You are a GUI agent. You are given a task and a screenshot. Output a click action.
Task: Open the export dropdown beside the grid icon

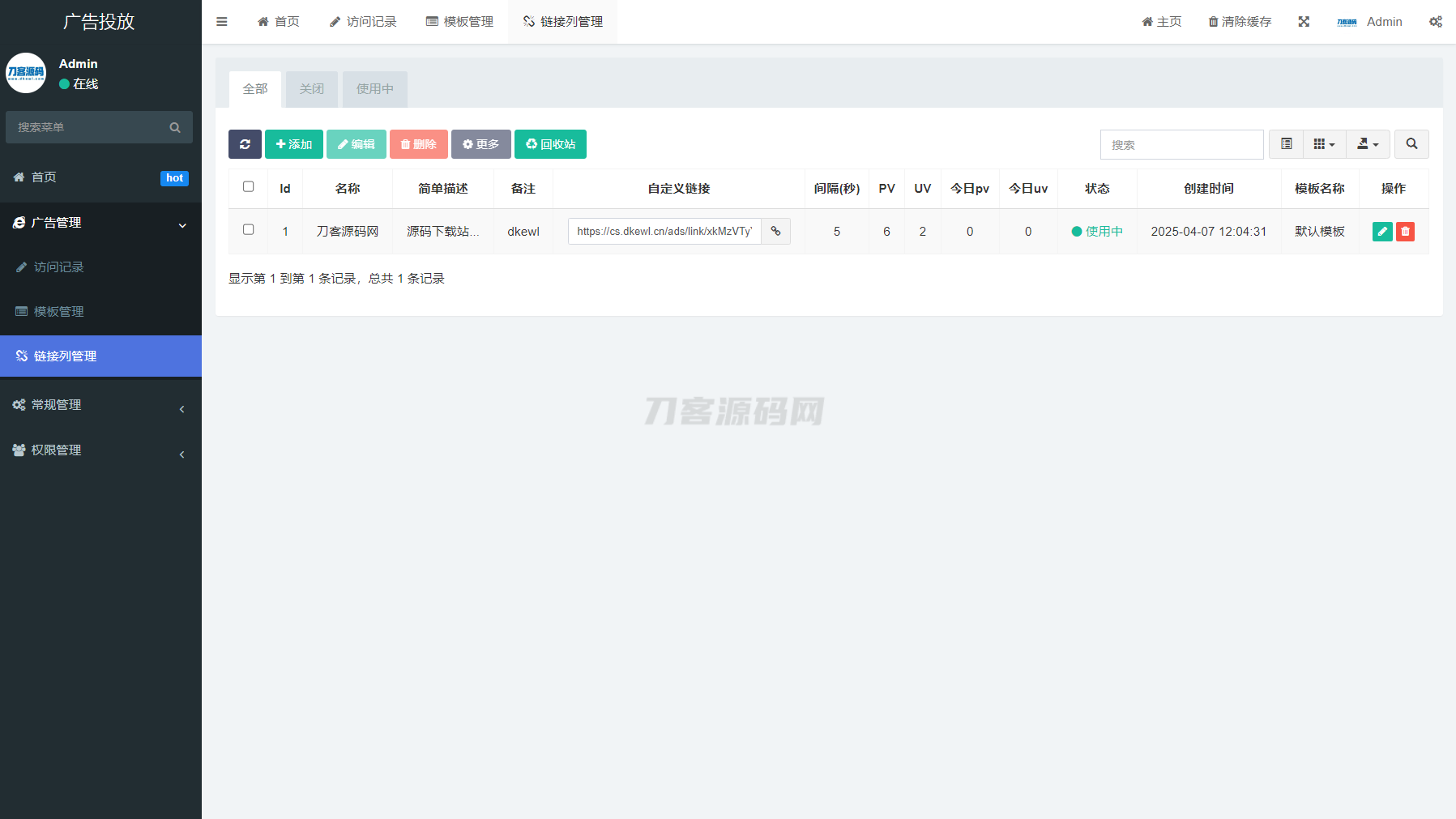point(1368,144)
